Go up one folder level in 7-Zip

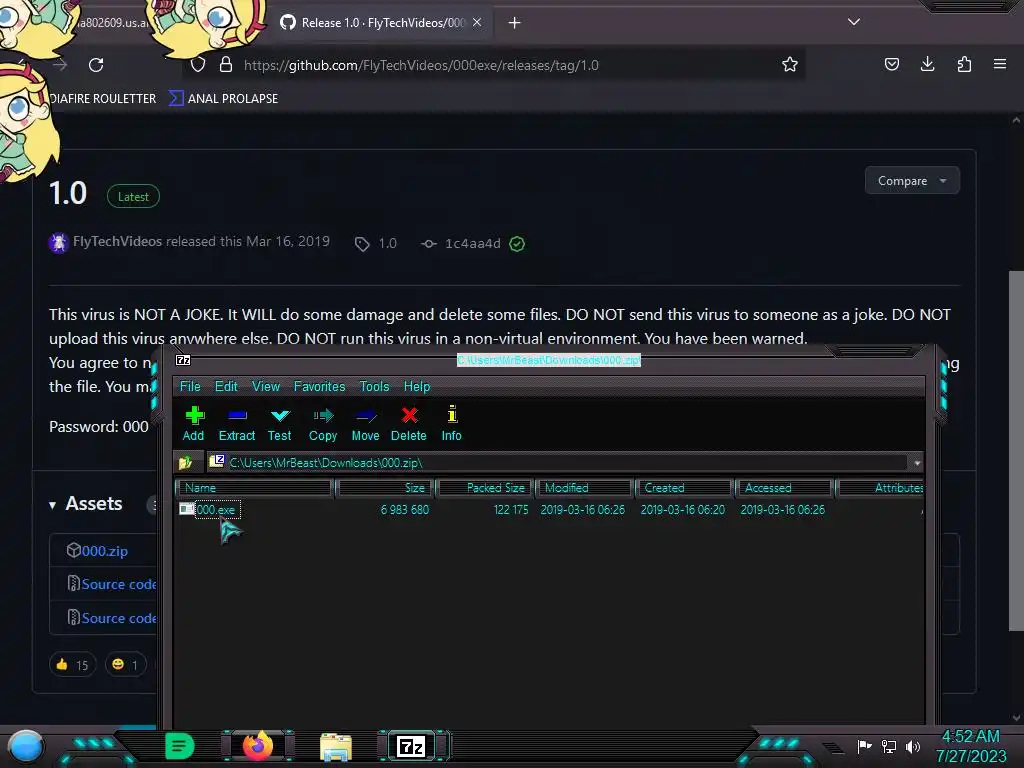185,462
